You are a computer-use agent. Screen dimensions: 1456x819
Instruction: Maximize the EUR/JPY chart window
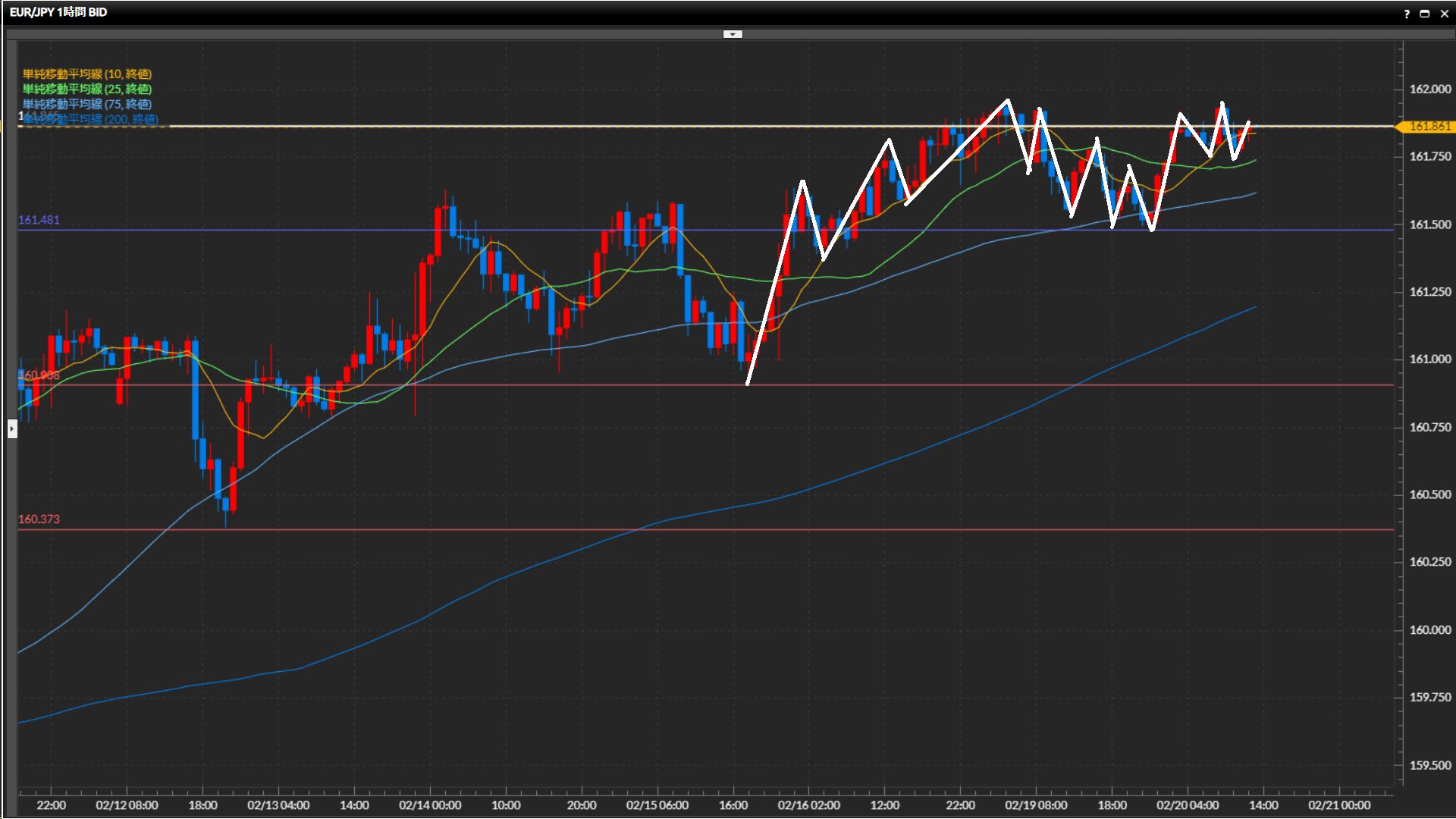1425,14
